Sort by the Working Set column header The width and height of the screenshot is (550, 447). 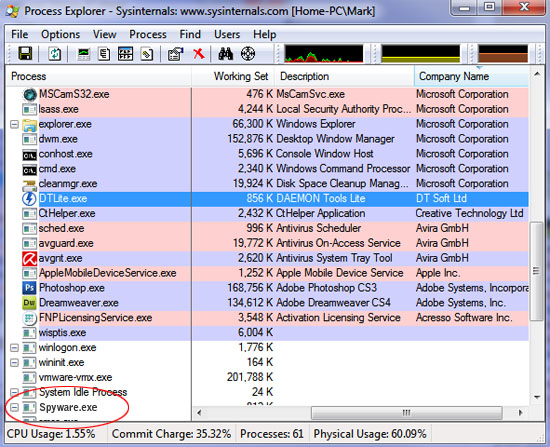click(234, 76)
